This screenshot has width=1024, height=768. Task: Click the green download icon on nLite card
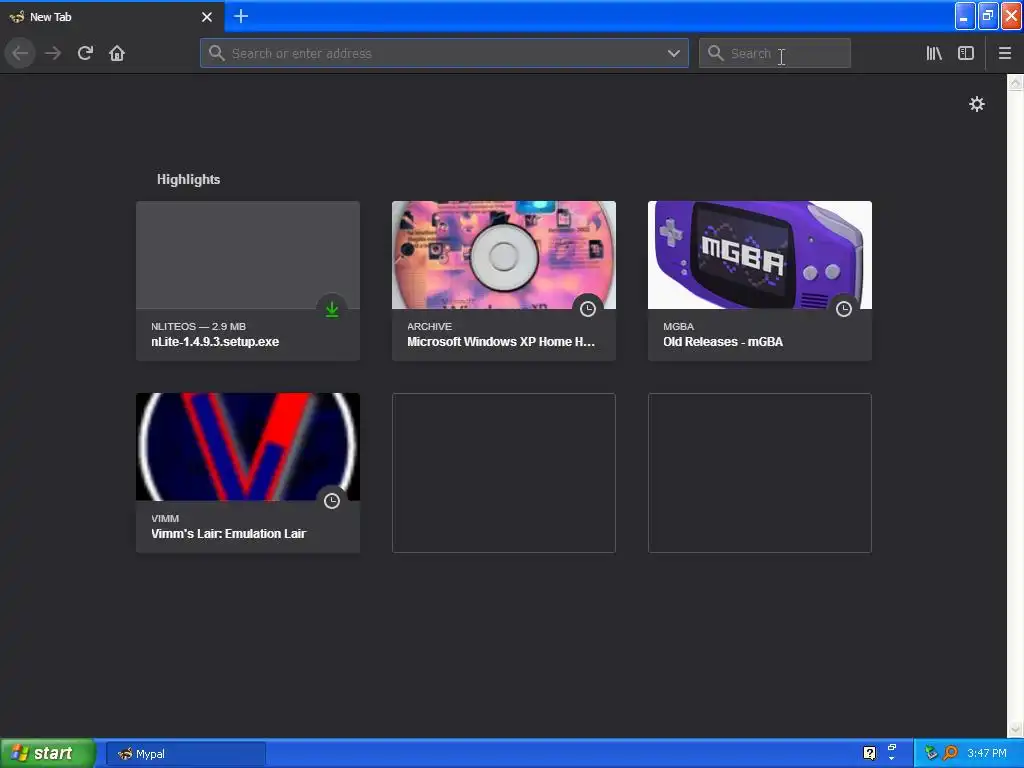click(332, 309)
